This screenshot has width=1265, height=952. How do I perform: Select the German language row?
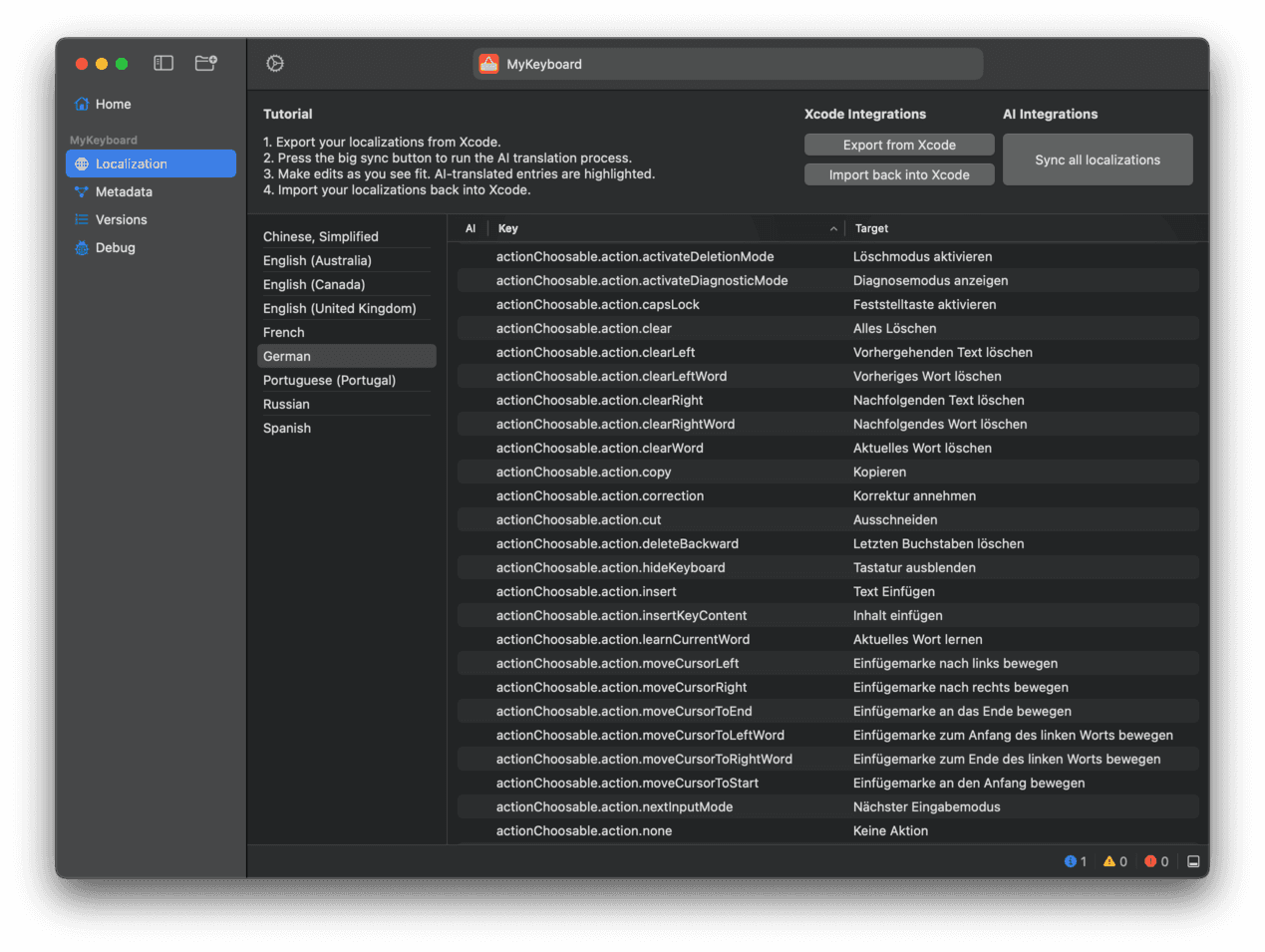(346, 356)
